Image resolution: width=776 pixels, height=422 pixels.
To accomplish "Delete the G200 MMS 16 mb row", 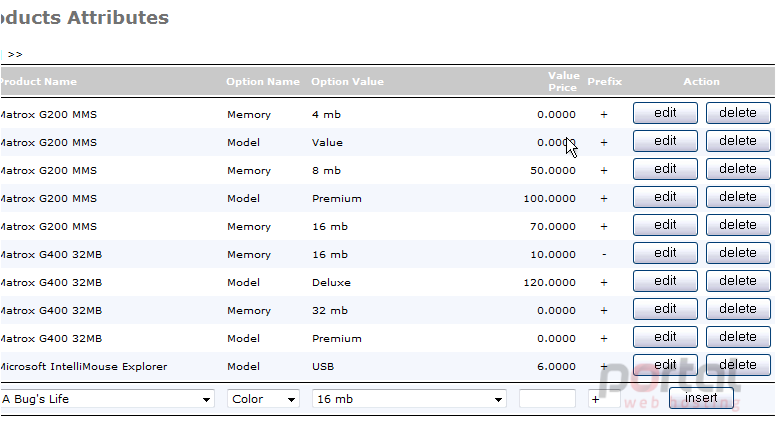I will [x=738, y=225].
